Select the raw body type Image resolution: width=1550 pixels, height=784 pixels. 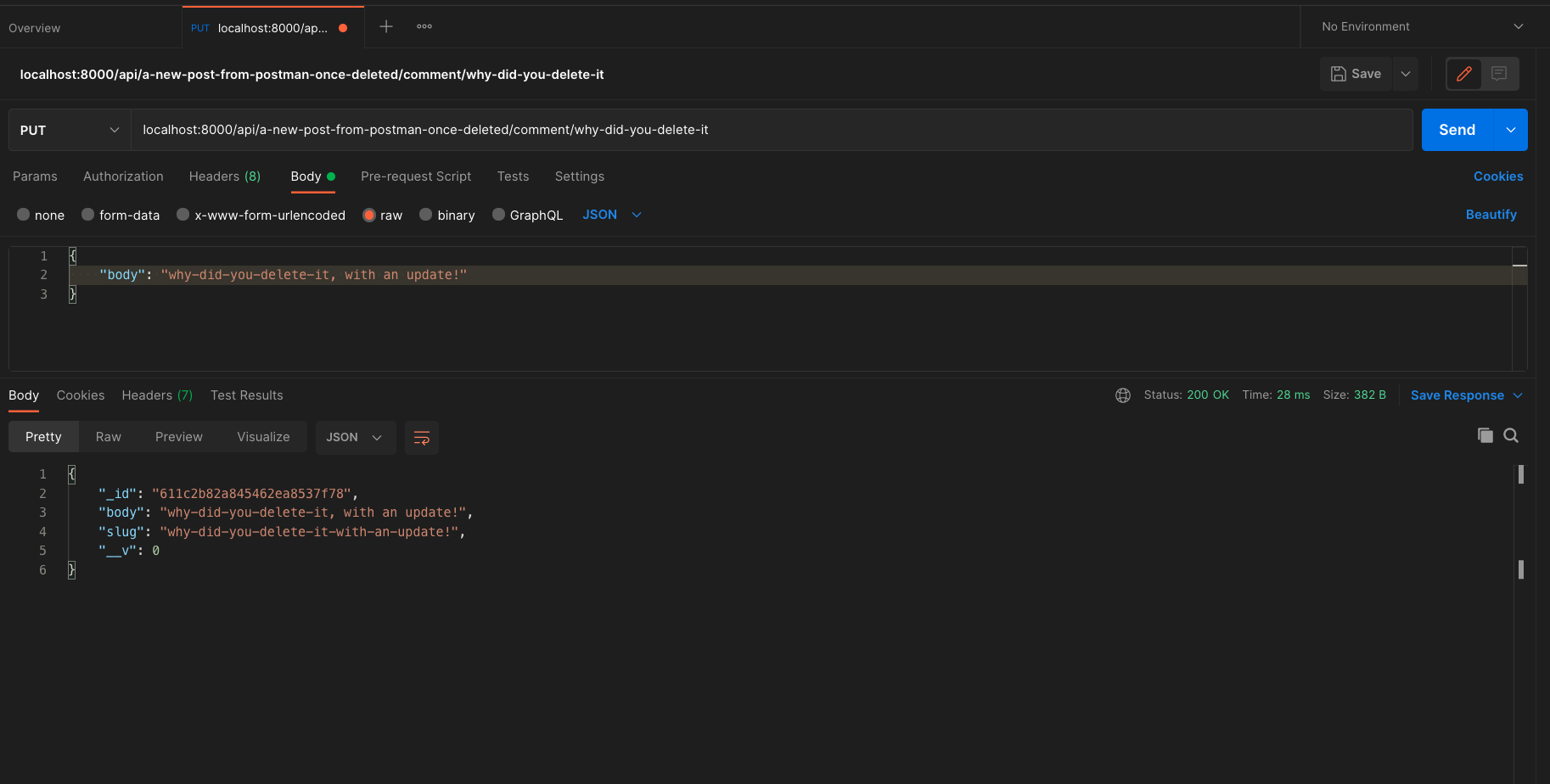[x=383, y=215]
